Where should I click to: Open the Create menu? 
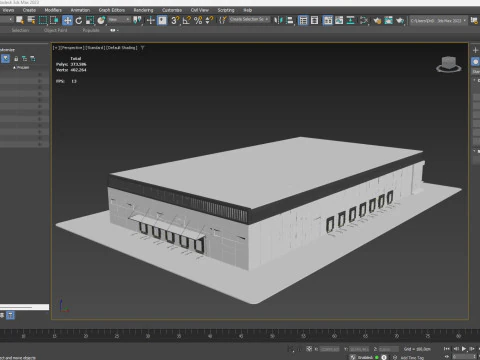29,10
